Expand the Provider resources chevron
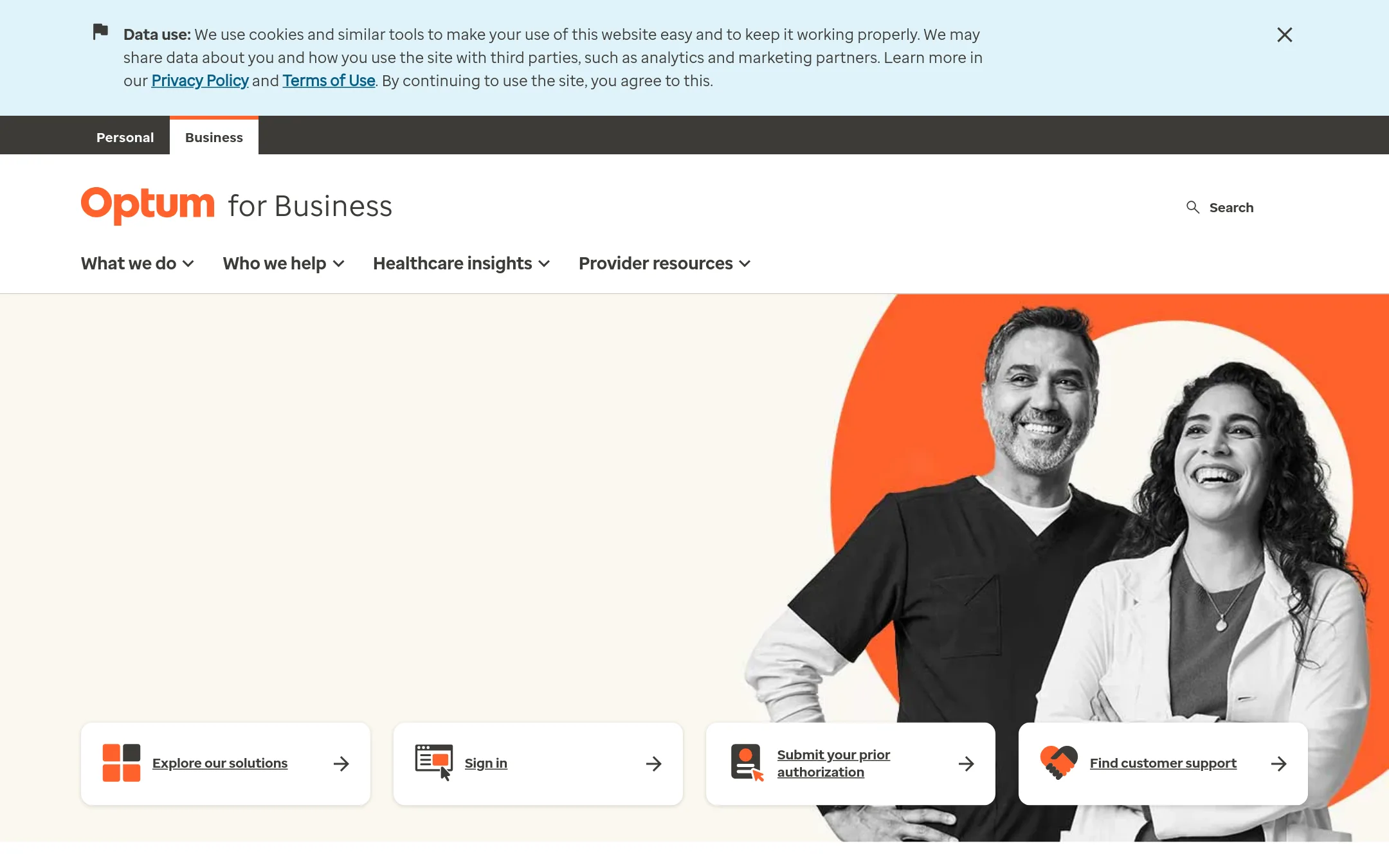 tap(745, 264)
